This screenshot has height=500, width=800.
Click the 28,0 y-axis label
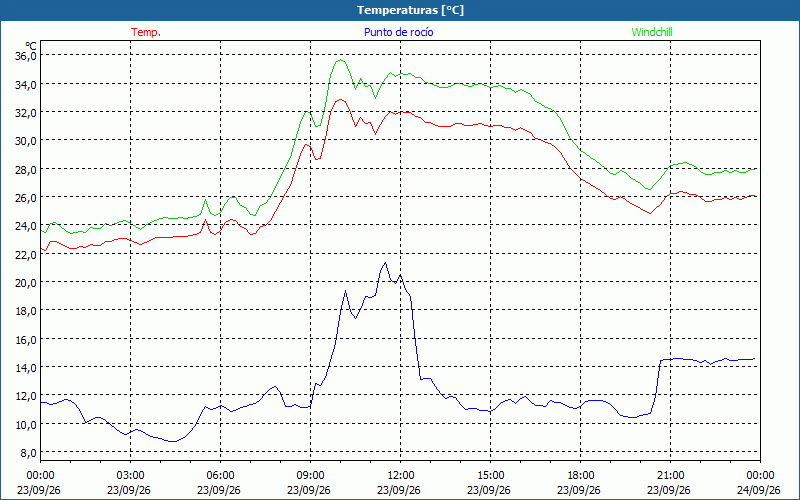coord(25,169)
